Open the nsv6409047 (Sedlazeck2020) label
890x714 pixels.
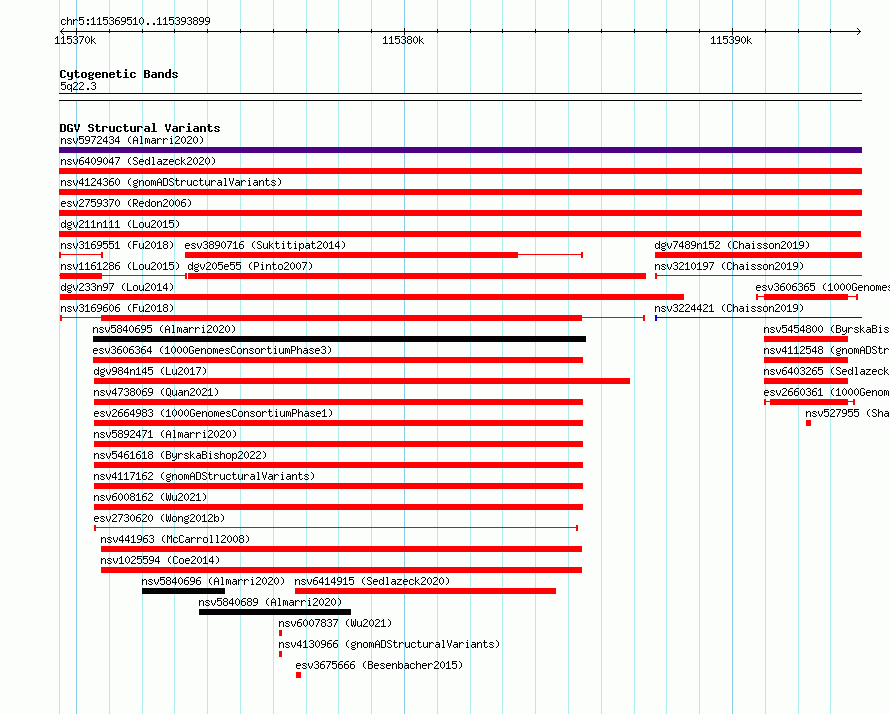[x=138, y=161]
